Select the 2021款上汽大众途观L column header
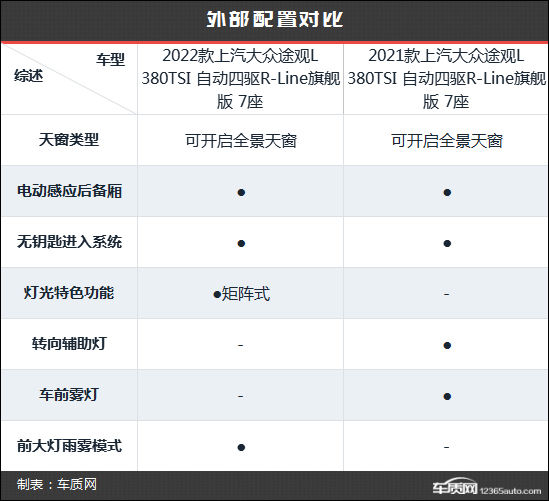Screen dimensions: 549x501 [446, 79]
